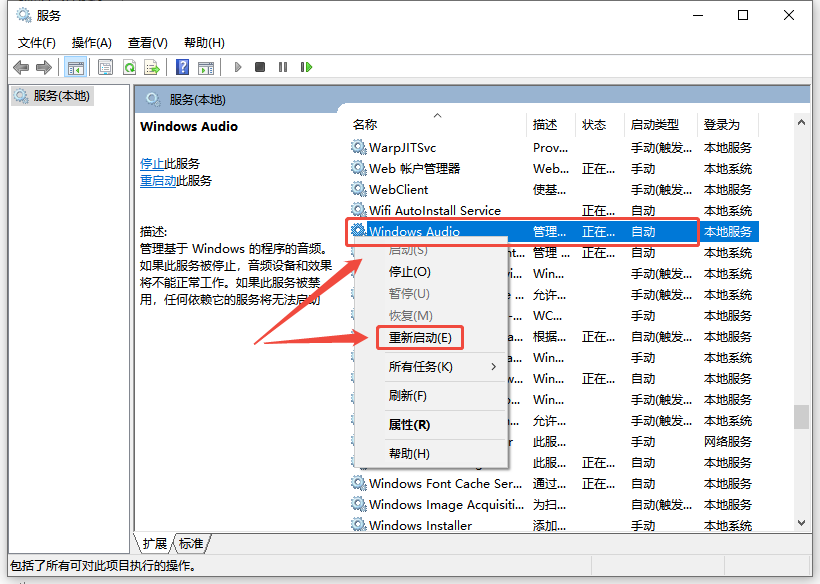Click the 服务(本地) pane header
The height and width of the screenshot is (584, 820).
[x=472, y=99]
